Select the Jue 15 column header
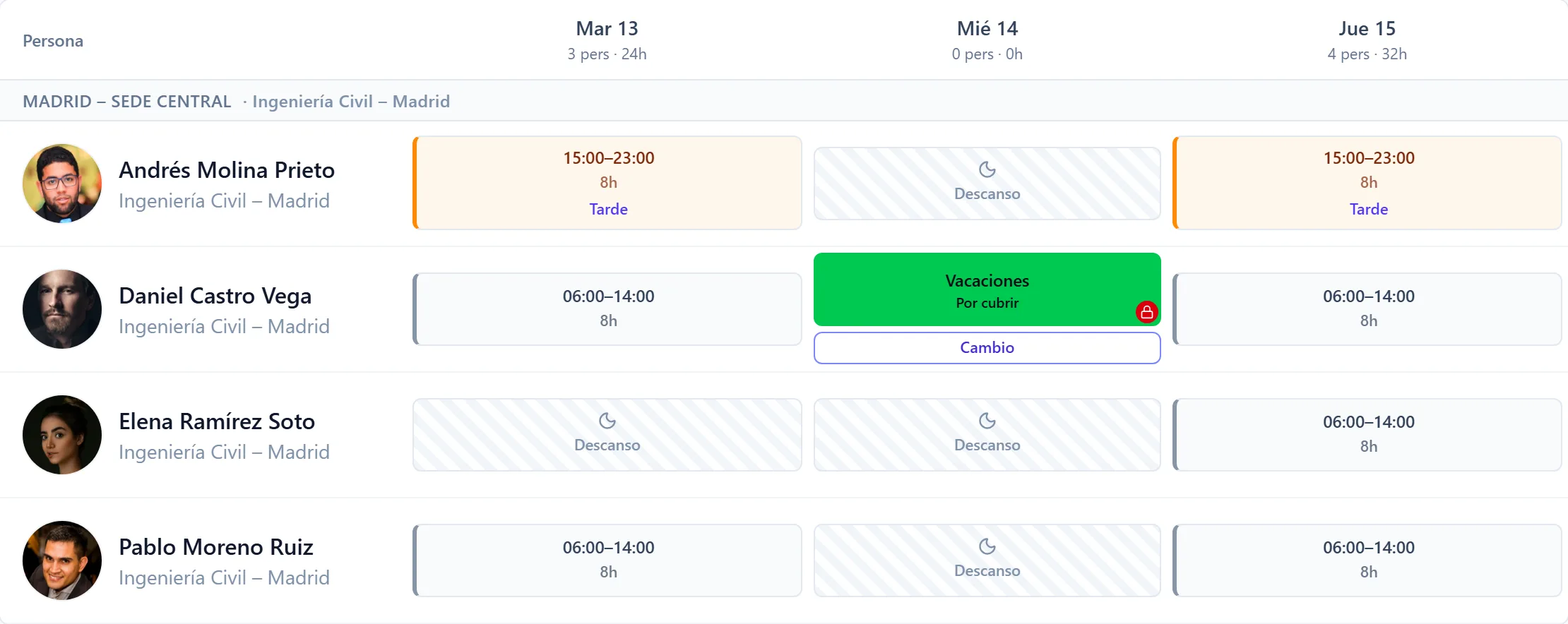1568x624 pixels. pyautogui.click(x=1367, y=40)
